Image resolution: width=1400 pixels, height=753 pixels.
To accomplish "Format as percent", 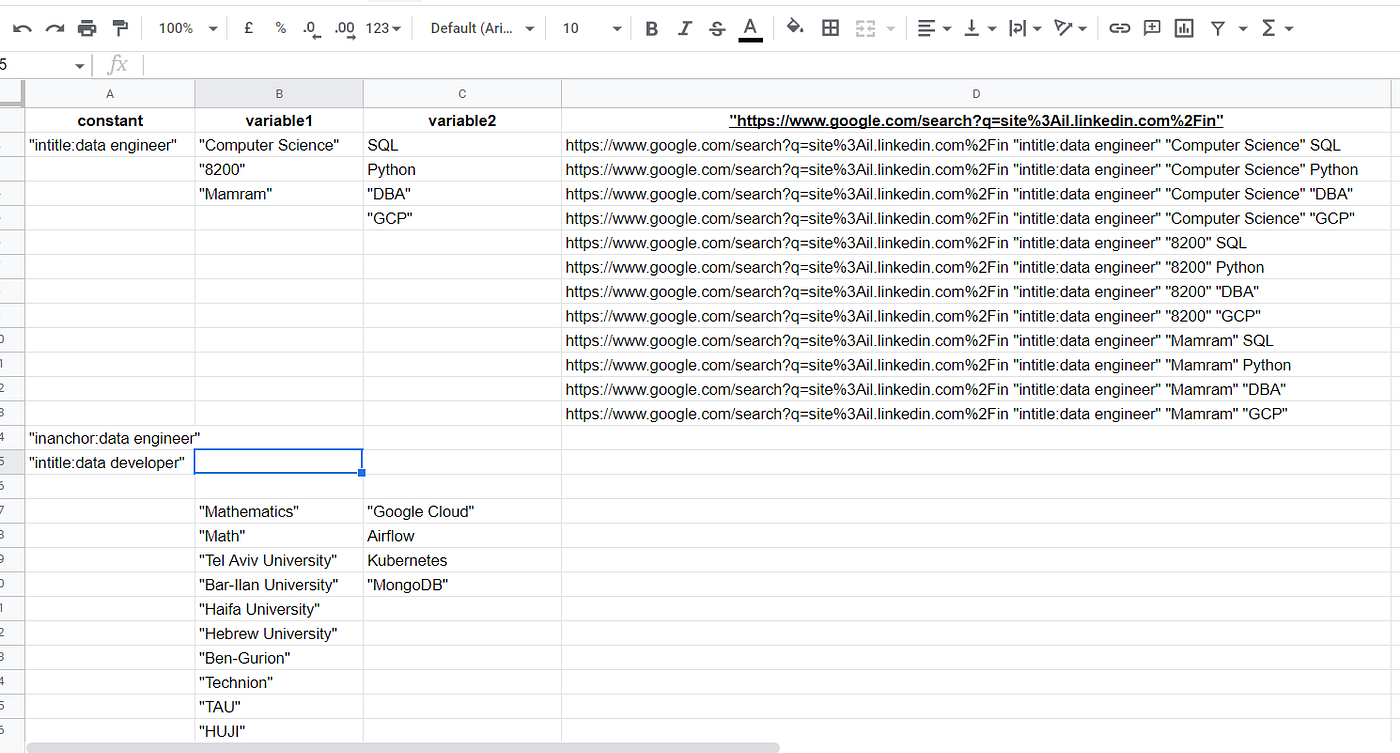I will point(281,28).
